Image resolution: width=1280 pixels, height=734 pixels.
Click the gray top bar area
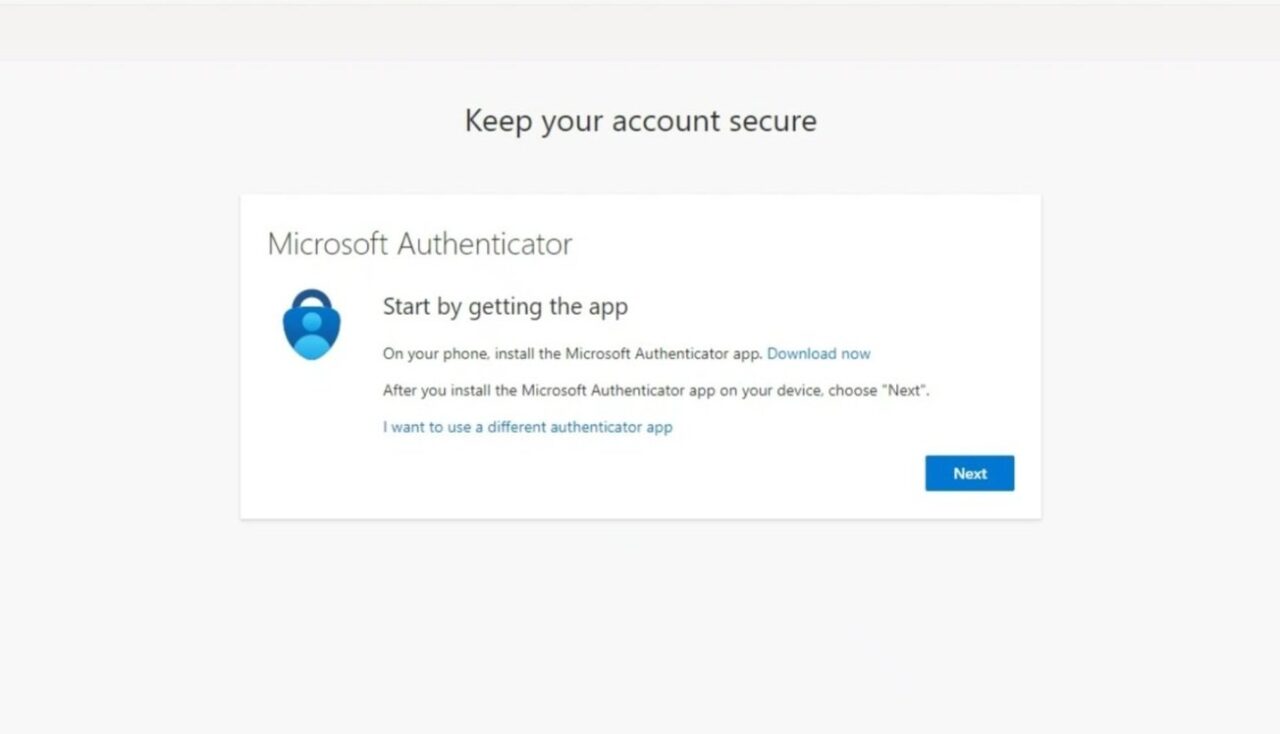point(640,30)
